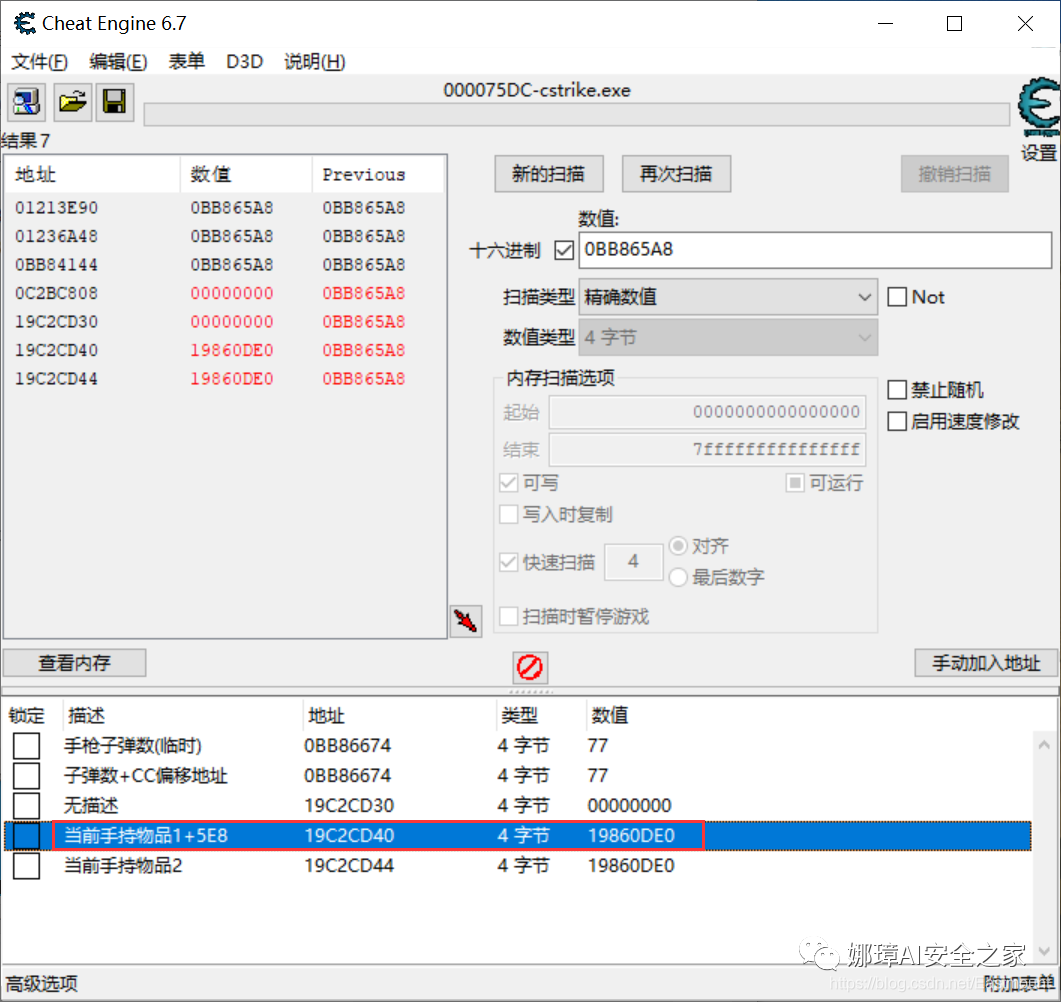Toggle the 扫描时暂停游戏 checkbox

[509, 616]
